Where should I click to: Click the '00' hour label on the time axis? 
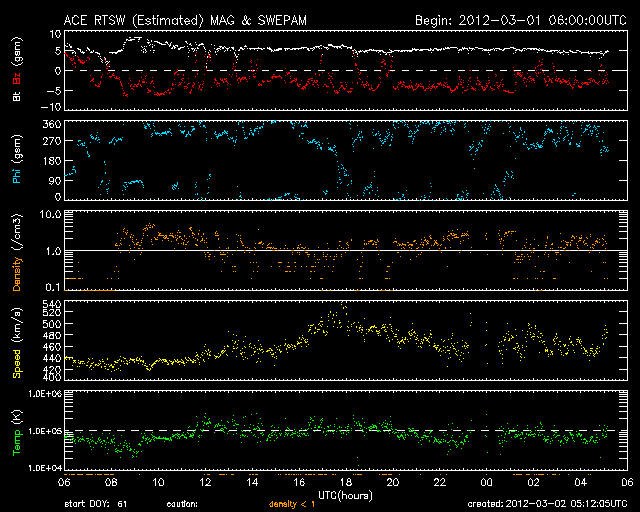coord(487,482)
